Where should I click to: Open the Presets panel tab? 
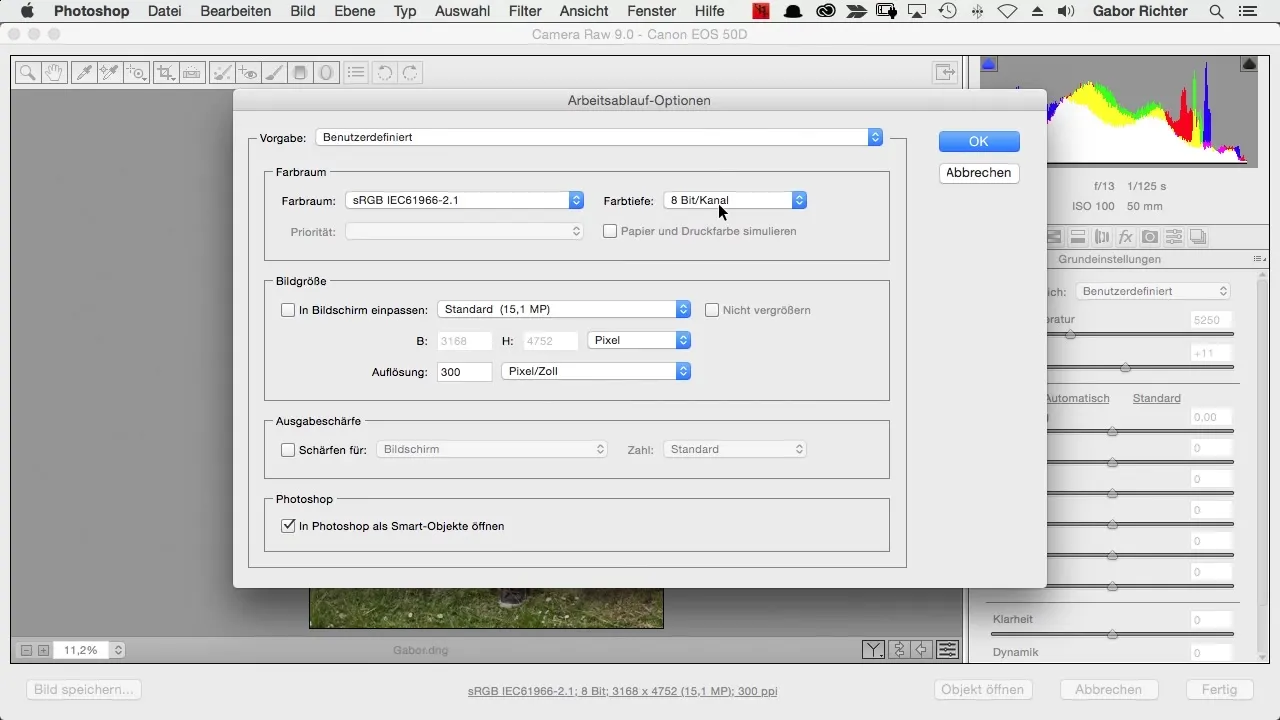tap(1174, 237)
